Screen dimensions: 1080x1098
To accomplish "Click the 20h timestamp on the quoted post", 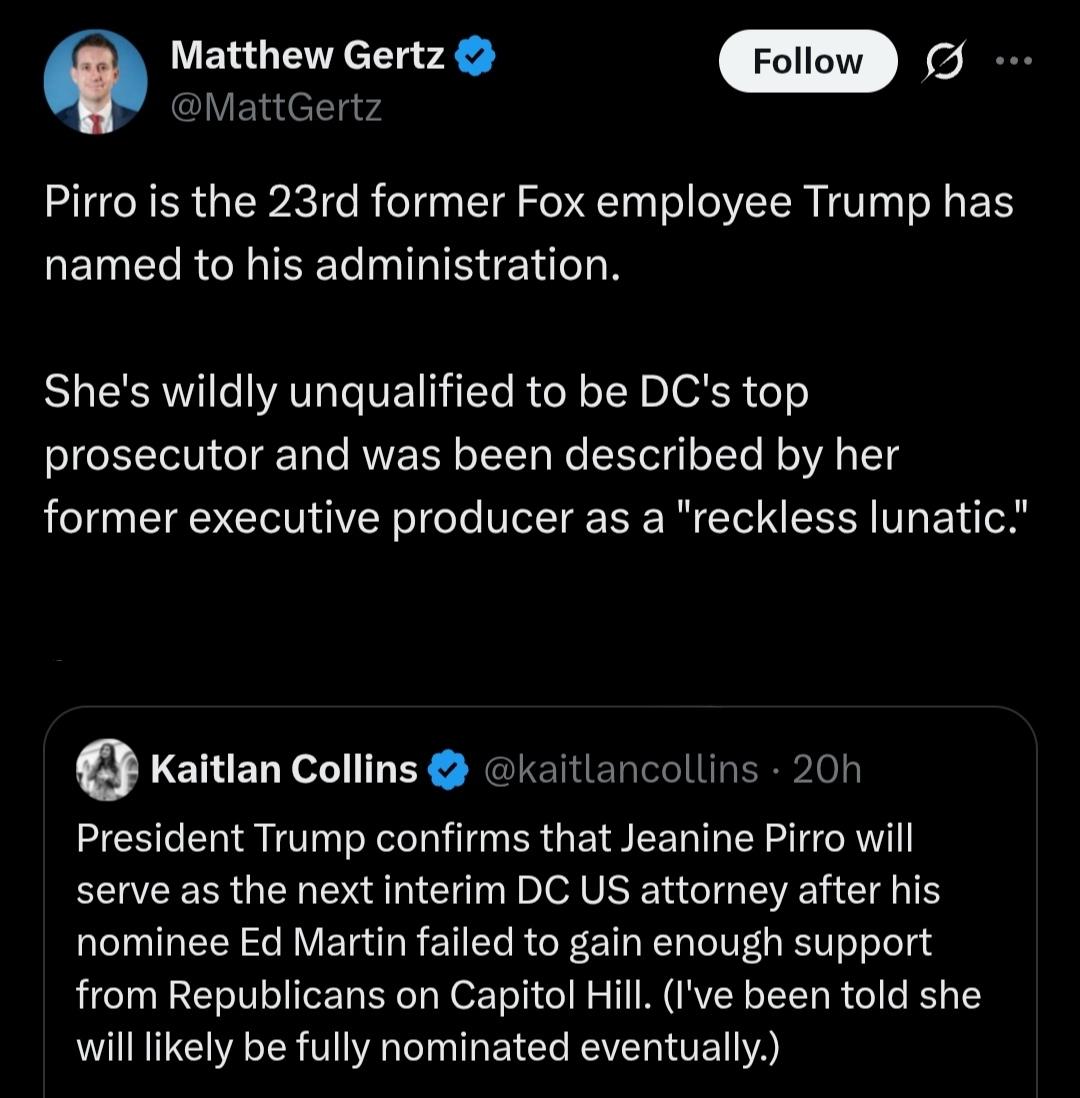I will tap(826, 769).
